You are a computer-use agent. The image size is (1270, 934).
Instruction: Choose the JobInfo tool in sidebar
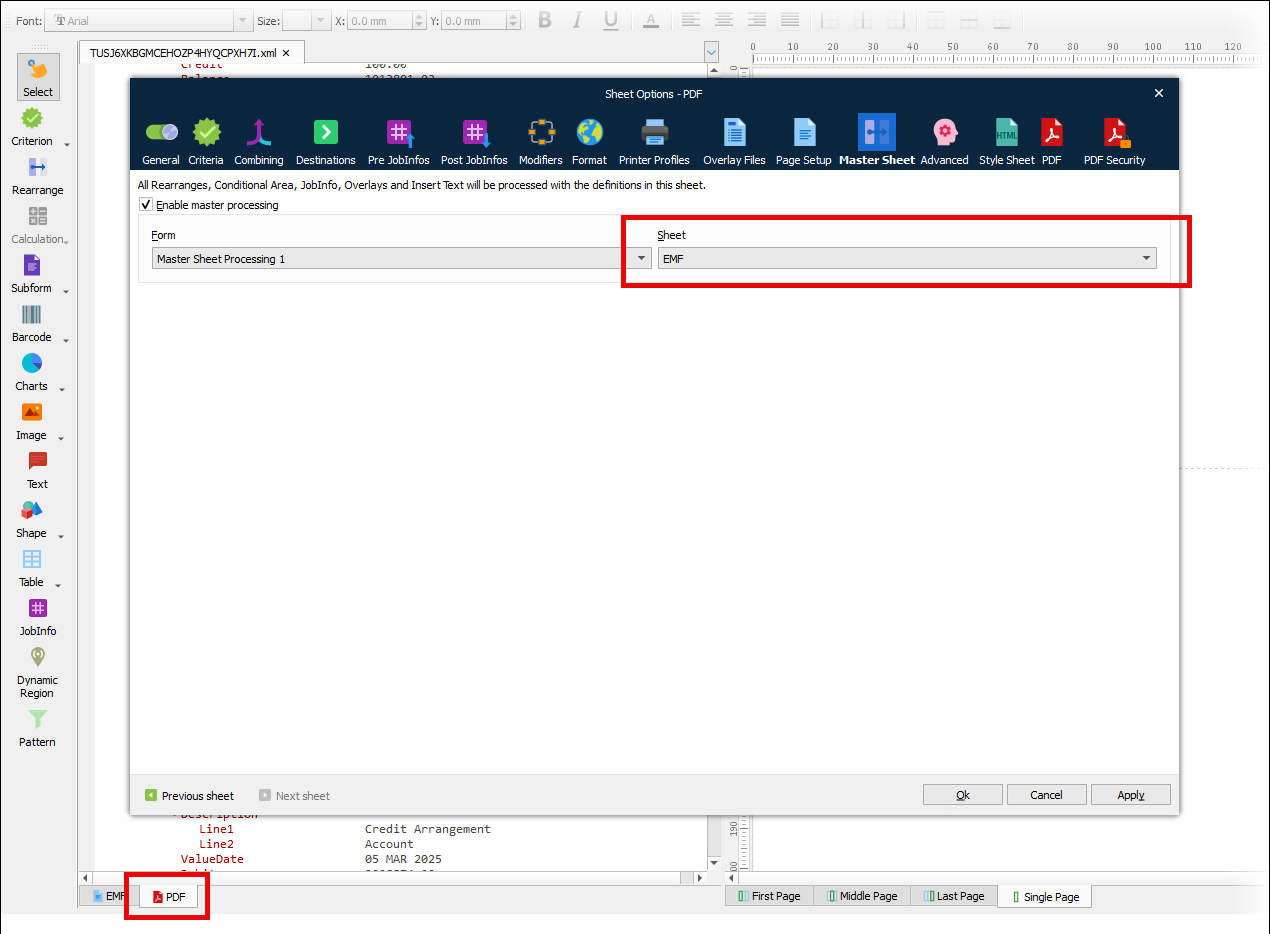pos(37,617)
